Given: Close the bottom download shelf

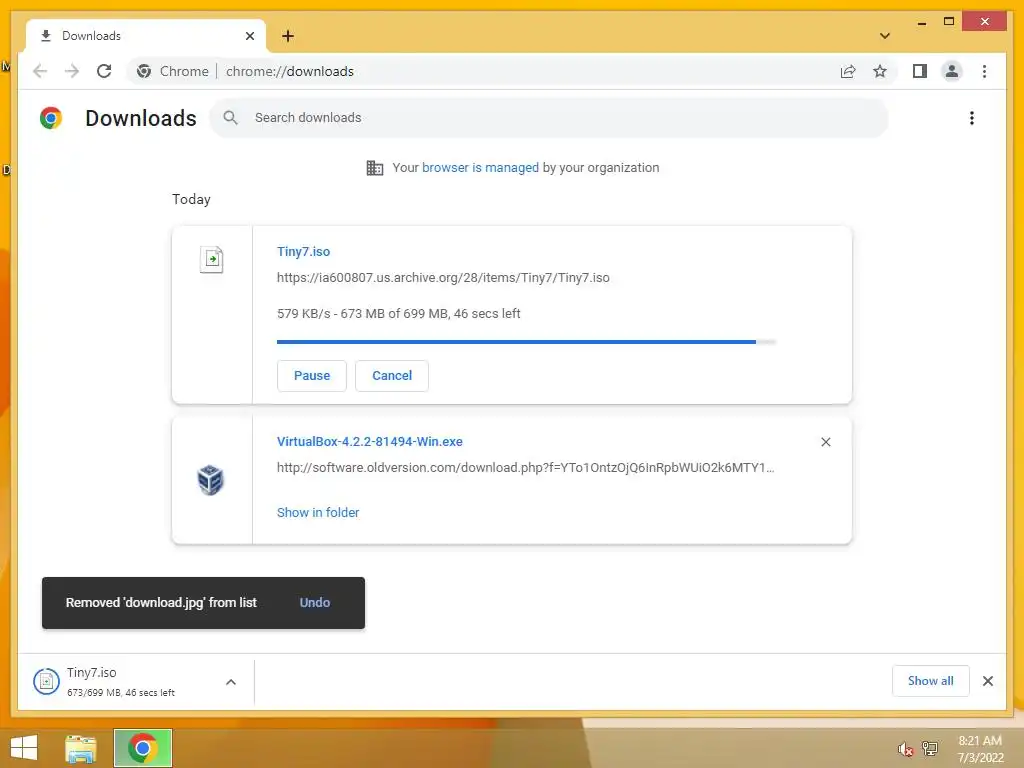Looking at the screenshot, I should 987,681.
